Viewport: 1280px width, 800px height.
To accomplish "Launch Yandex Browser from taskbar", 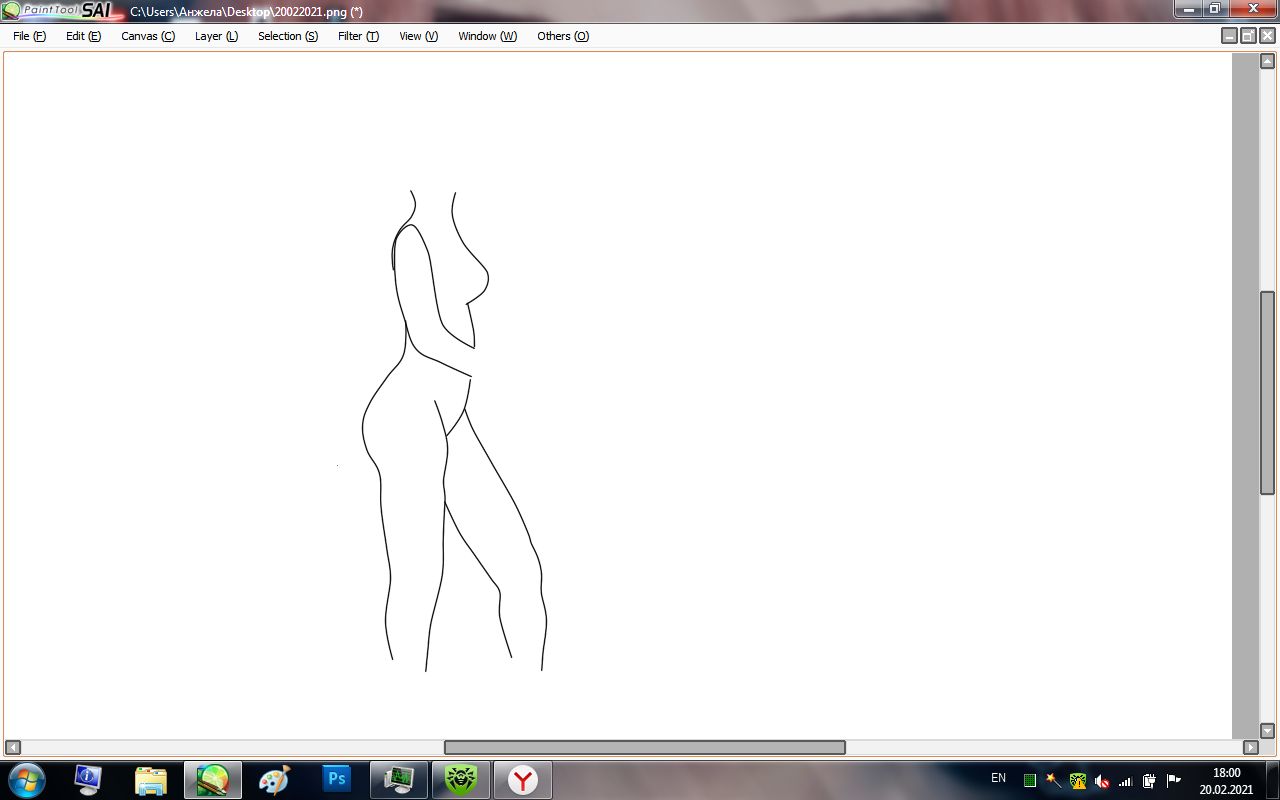I will pos(522,779).
